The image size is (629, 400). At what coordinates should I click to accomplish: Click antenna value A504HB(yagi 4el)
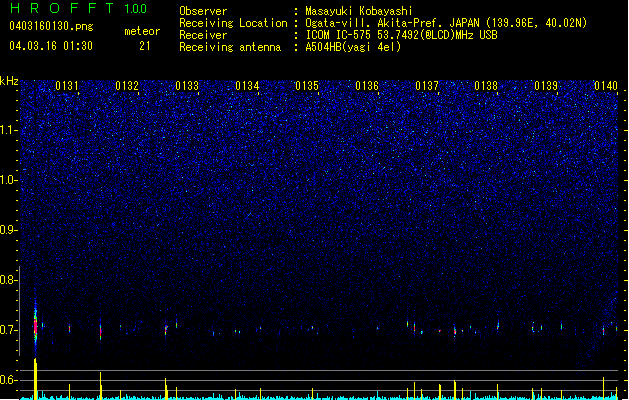click(x=353, y=47)
